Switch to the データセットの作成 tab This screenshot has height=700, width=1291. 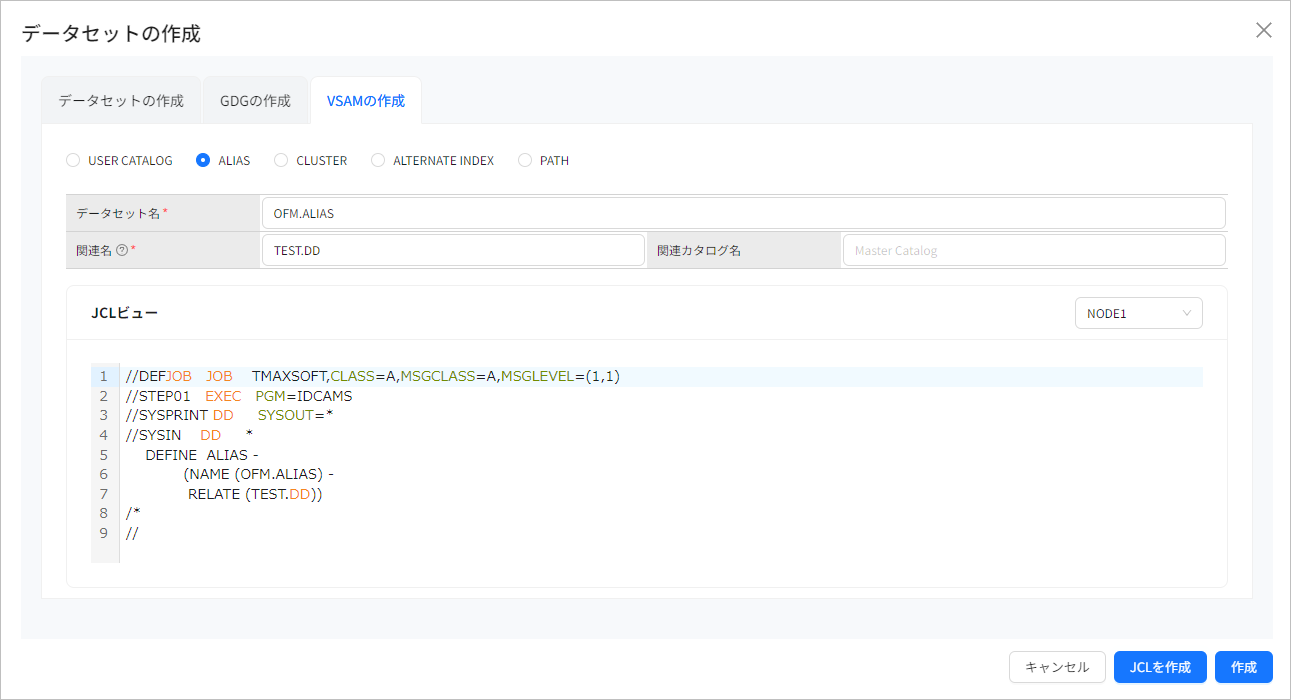(121, 100)
